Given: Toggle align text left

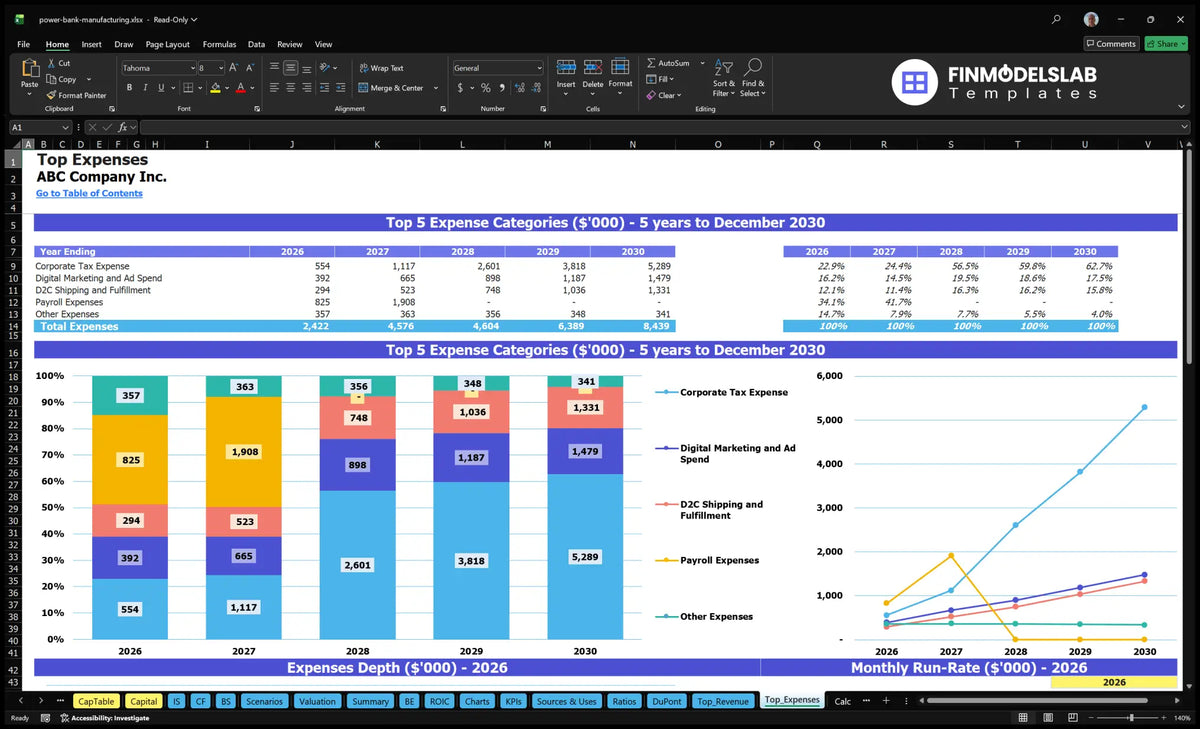Looking at the screenshot, I should tap(274, 88).
